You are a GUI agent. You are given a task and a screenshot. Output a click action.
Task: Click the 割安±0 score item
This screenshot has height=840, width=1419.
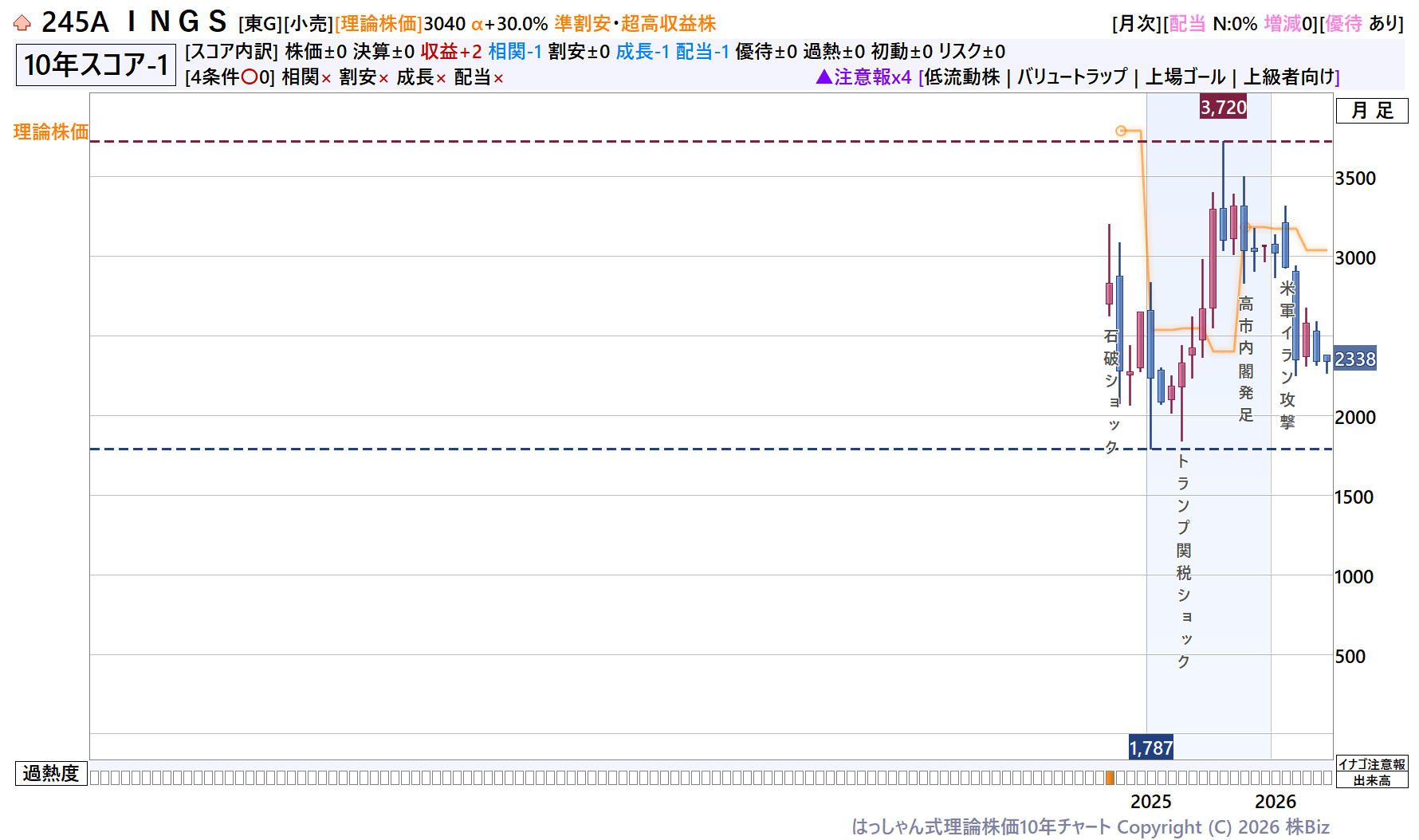pyautogui.click(x=579, y=52)
